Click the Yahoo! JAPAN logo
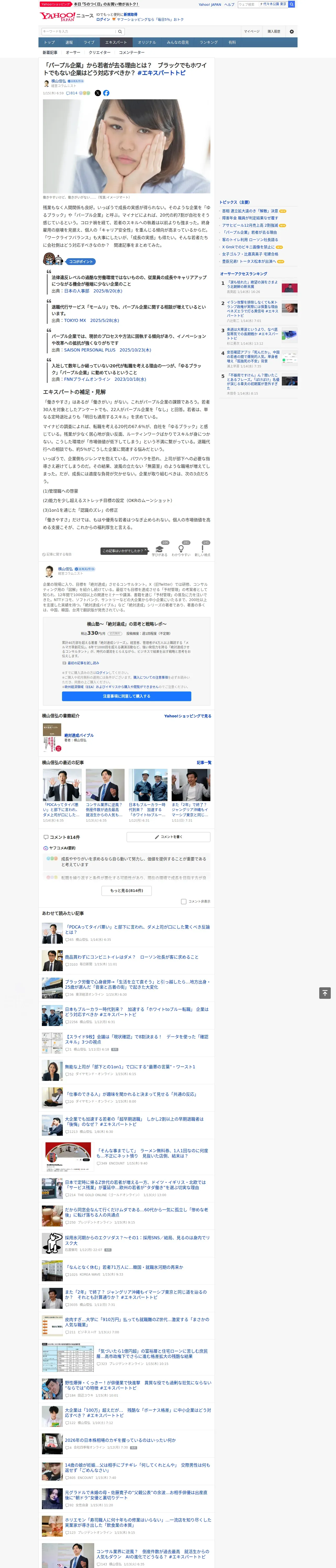 pos(57,16)
